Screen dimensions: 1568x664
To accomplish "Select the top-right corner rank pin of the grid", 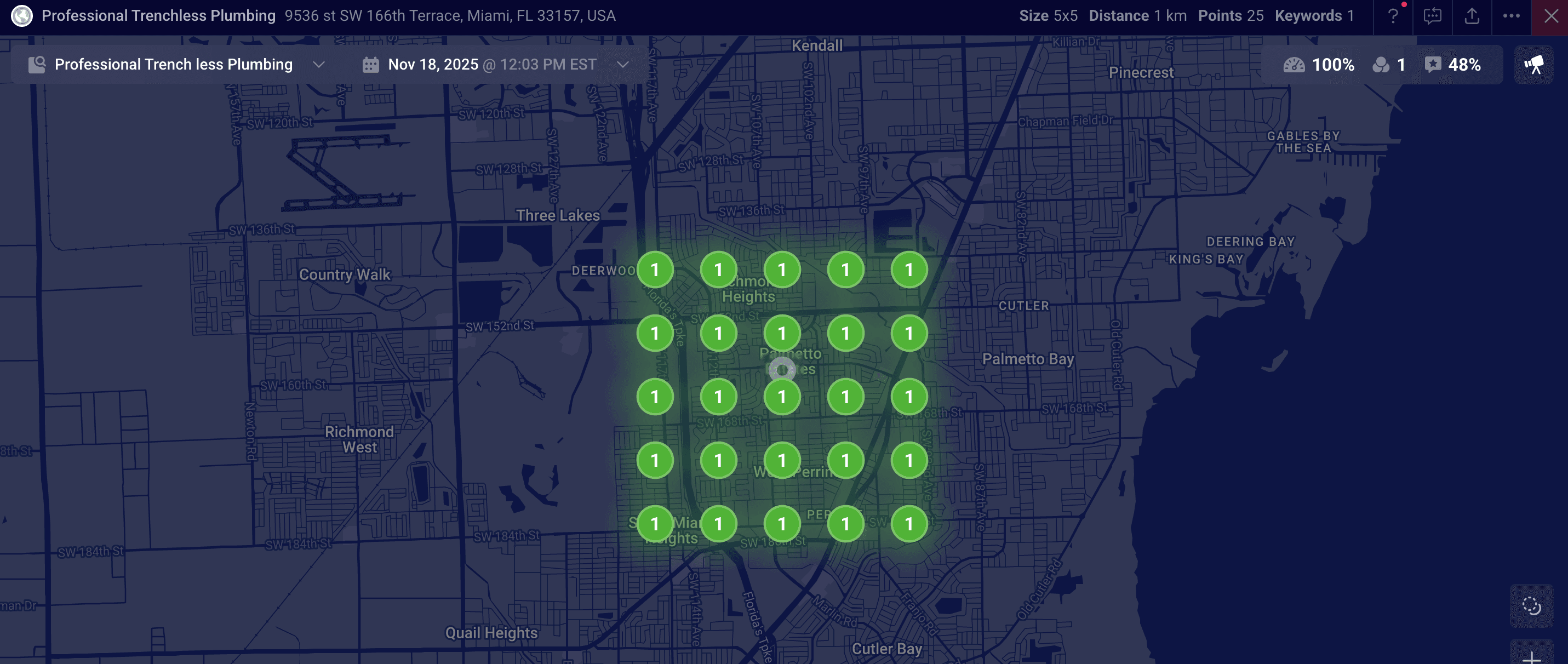I will point(909,270).
